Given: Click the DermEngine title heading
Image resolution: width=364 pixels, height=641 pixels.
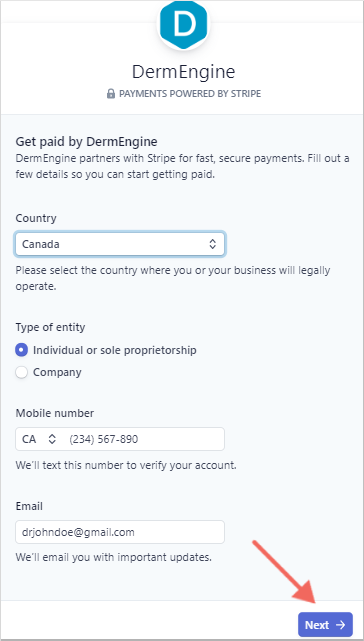Looking at the screenshot, I should (x=183, y=72).
